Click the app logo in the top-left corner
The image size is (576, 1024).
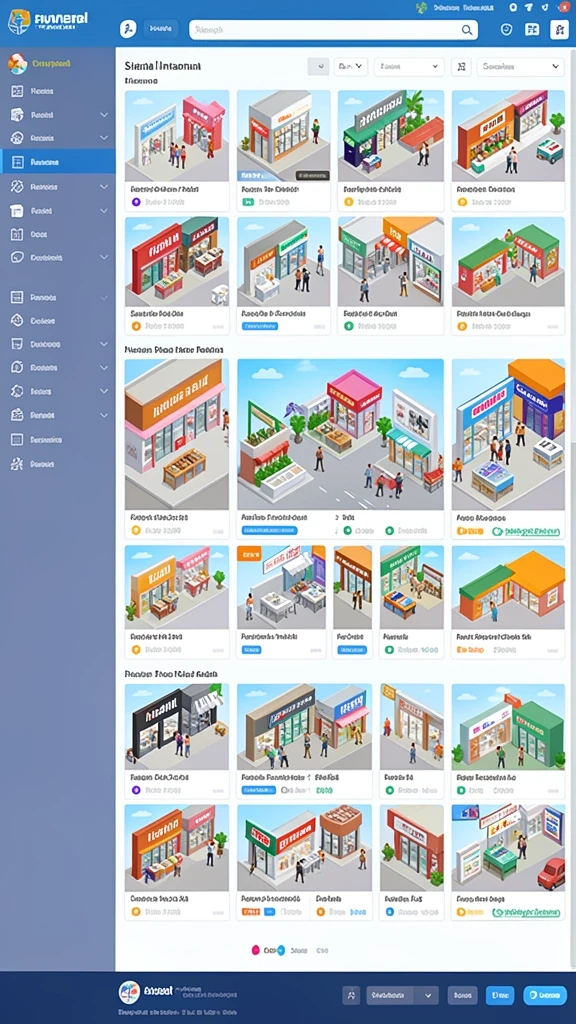(x=19, y=22)
